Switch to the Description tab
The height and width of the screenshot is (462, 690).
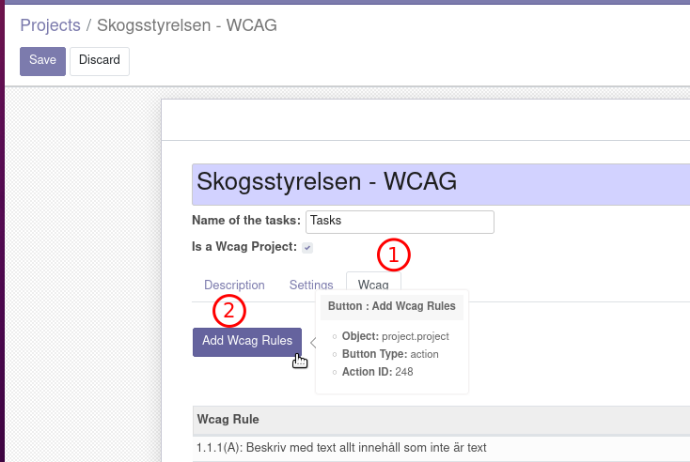click(x=234, y=285)
